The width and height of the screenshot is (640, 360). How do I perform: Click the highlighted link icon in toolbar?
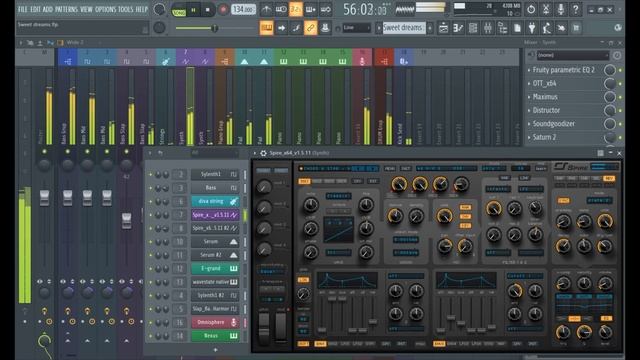311,28
